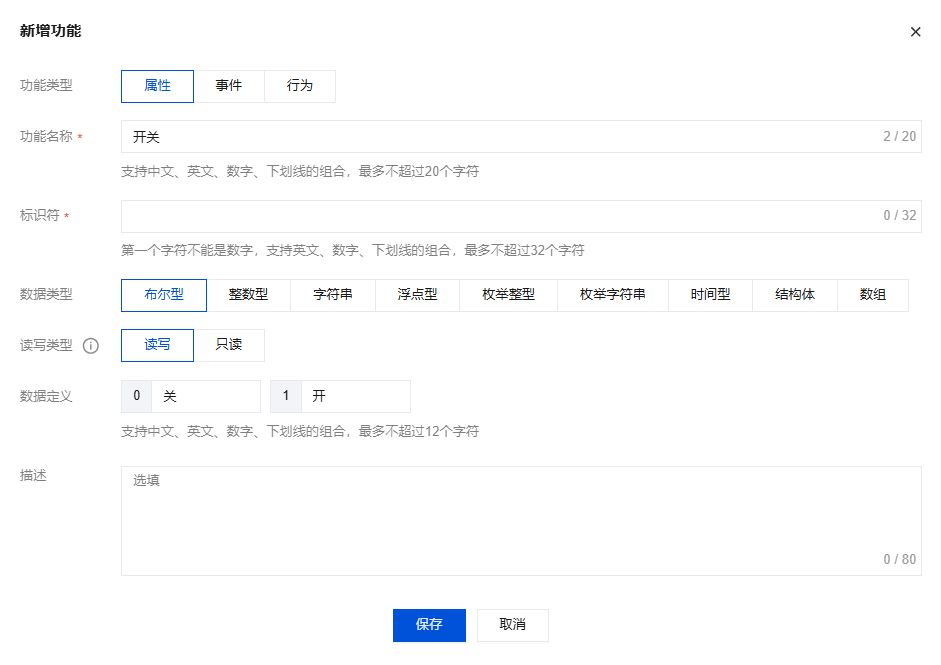Select 事件 function type
The height and width of the screenshot is (665, 941).
pyautogui.click(x=229, y=86)
